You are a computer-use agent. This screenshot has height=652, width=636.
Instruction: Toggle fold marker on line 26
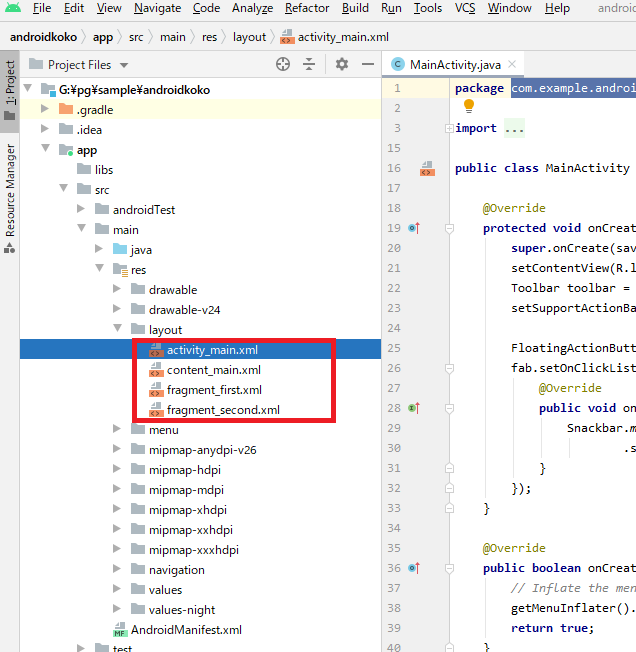pos(449,368)
